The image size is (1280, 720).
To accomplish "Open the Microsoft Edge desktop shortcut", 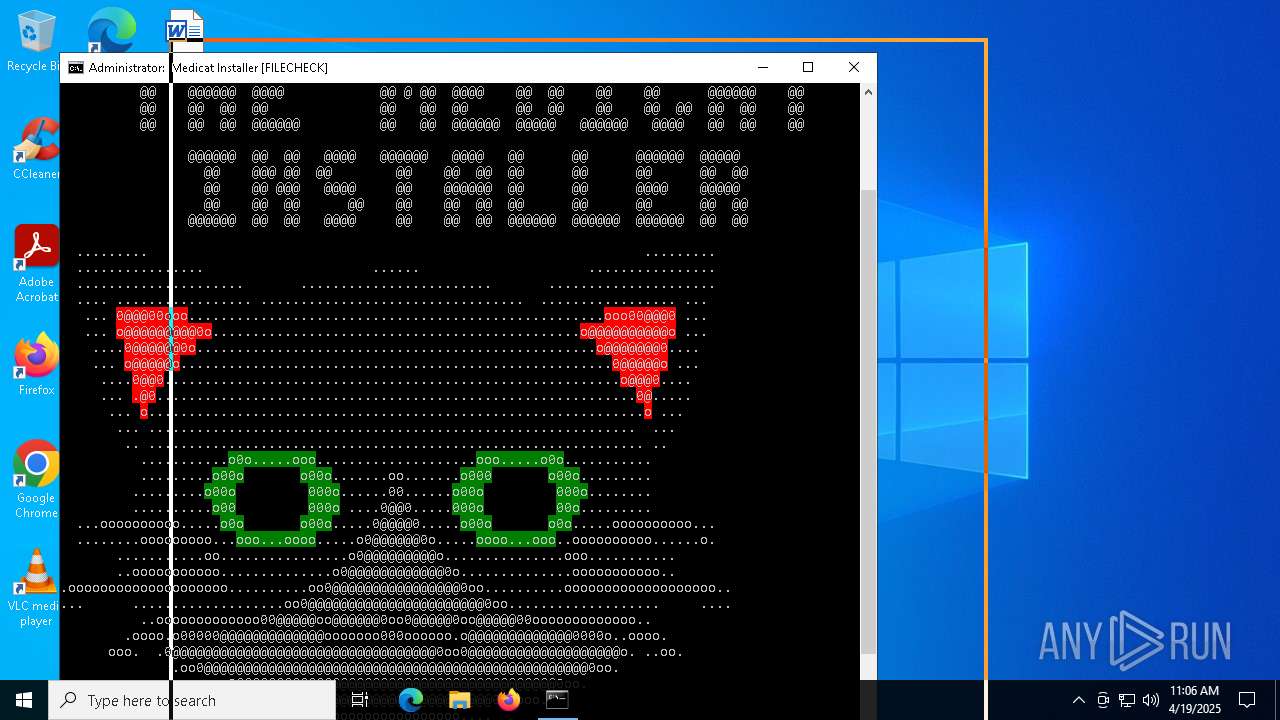I will pyautogui.click(x=110, y=29).
